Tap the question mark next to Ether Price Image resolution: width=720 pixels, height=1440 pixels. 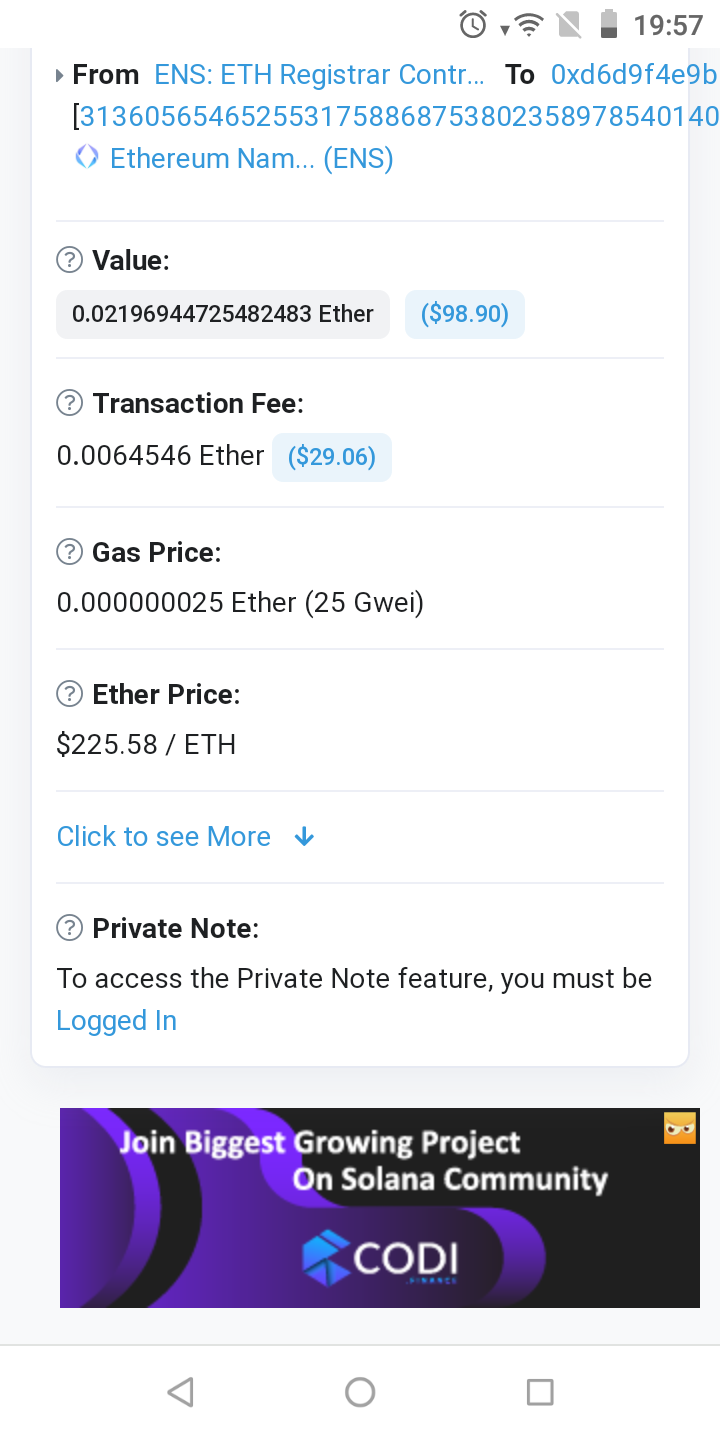(69, 694)
